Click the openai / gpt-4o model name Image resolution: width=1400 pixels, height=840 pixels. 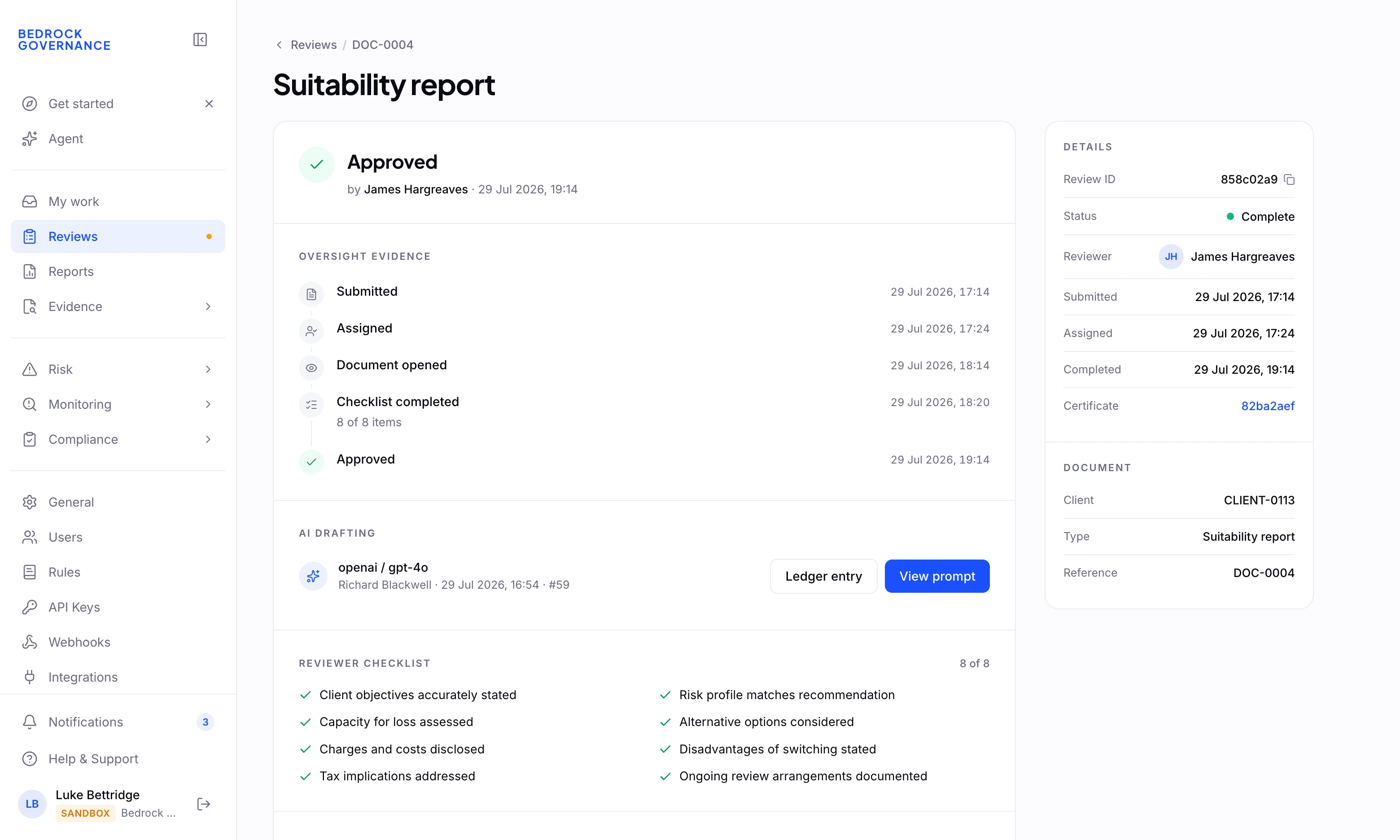tap(383, 567)
